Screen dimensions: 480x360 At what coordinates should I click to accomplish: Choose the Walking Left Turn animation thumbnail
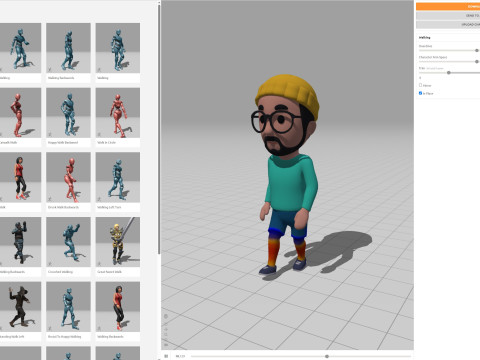118,177
